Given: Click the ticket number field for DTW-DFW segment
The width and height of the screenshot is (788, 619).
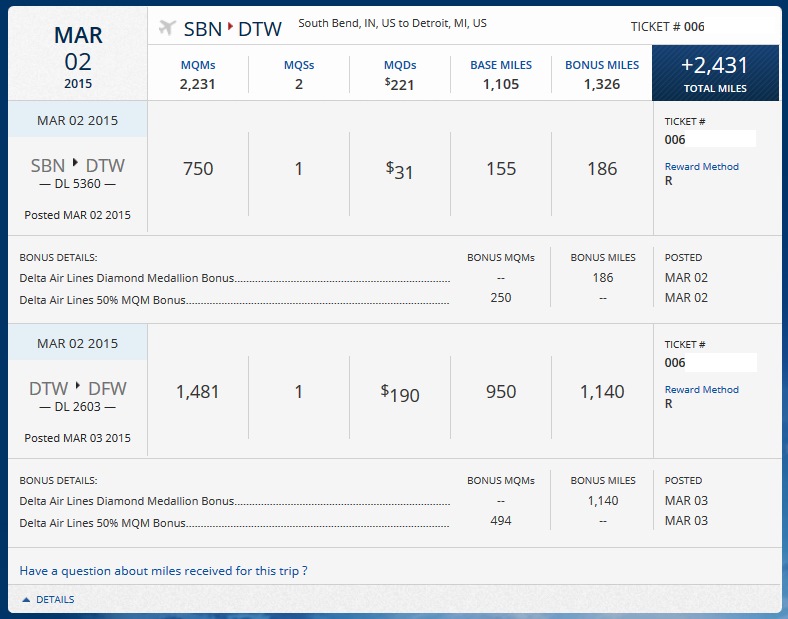Looking at the screenshot, I should click(710, 362).
